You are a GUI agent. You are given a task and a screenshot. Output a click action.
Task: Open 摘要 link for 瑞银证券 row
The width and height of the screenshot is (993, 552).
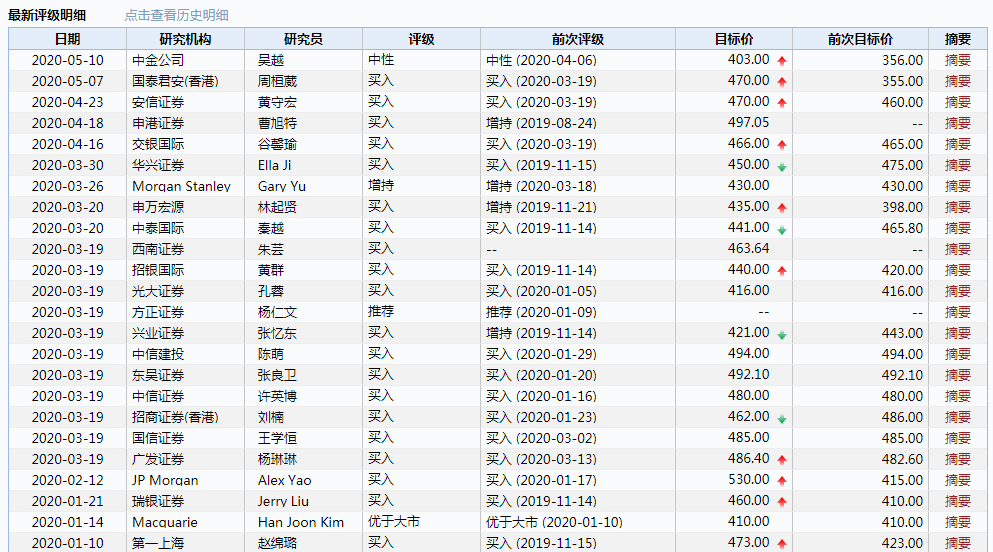point(958,501)
